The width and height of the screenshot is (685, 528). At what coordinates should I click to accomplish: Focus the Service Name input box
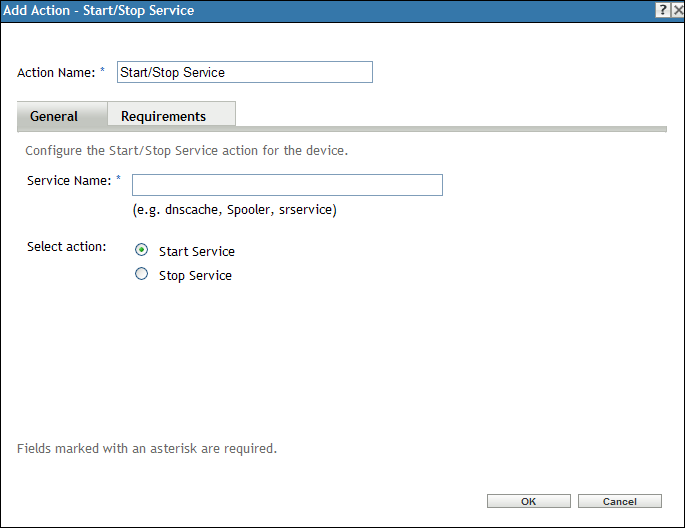(287, 185)
